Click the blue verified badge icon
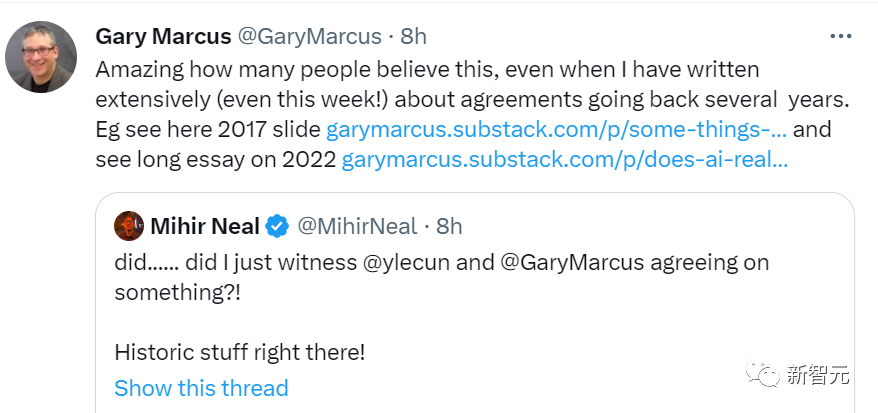This screenshot has height=413, width=878. point(278,226)
